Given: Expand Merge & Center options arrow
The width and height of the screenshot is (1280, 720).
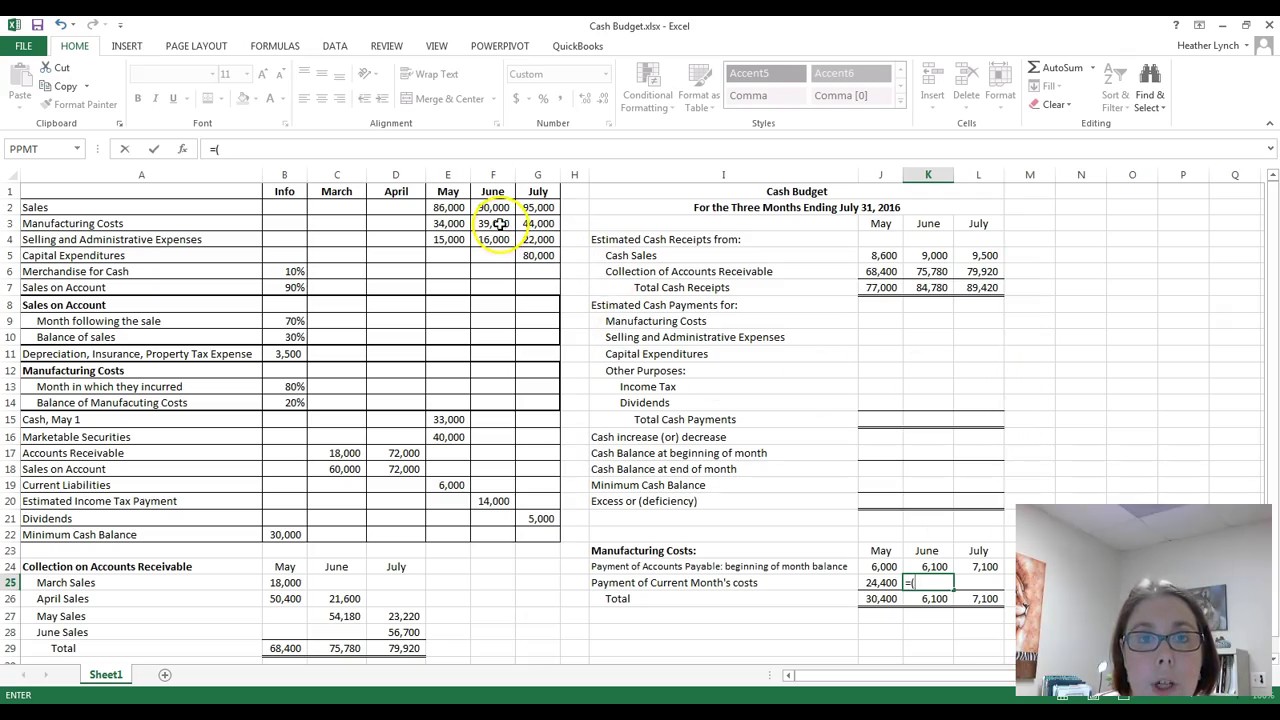Looking at the screenshot, I should tap(493, 99).
